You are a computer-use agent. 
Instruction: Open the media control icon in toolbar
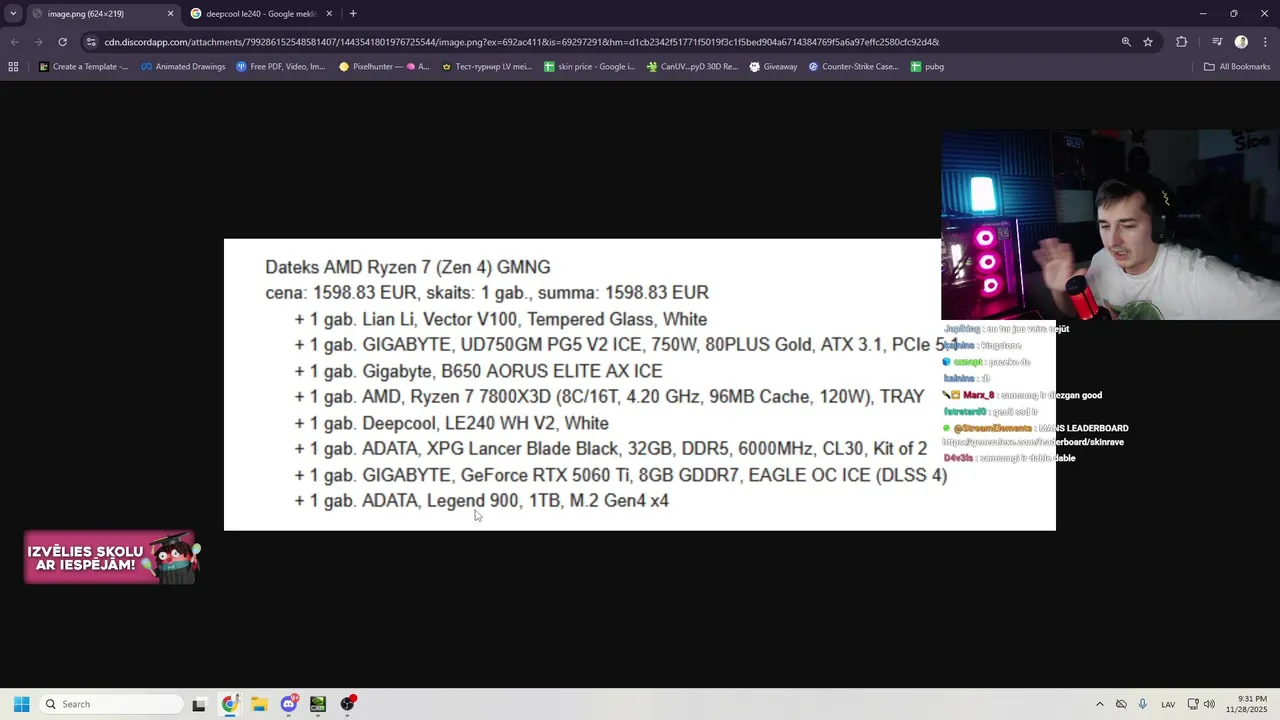point(1217,42)
